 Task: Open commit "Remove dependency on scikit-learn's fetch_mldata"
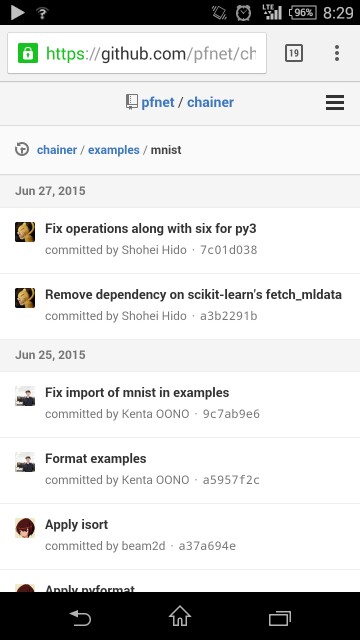pyautogui.click(x=193, y=295)
